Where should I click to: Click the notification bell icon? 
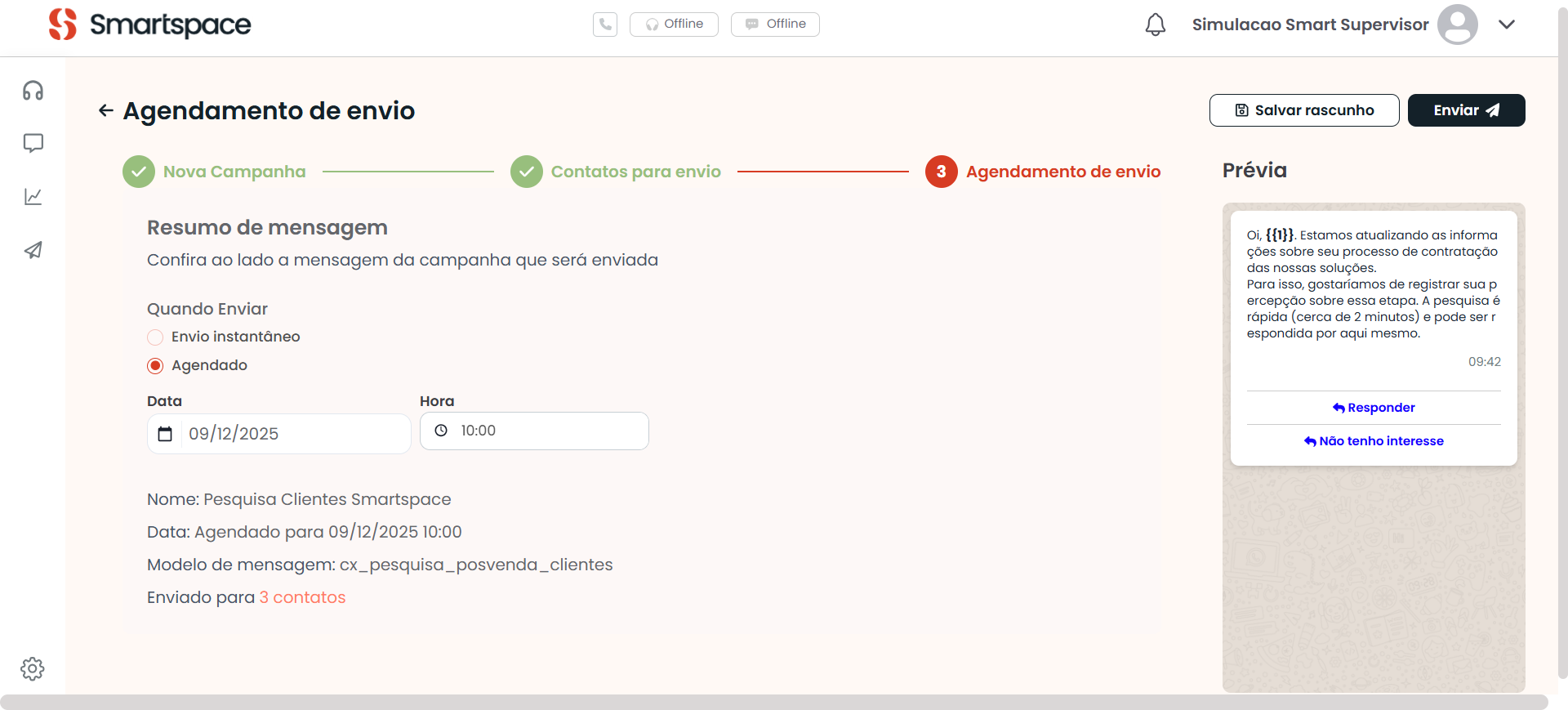pos(1155,25)
